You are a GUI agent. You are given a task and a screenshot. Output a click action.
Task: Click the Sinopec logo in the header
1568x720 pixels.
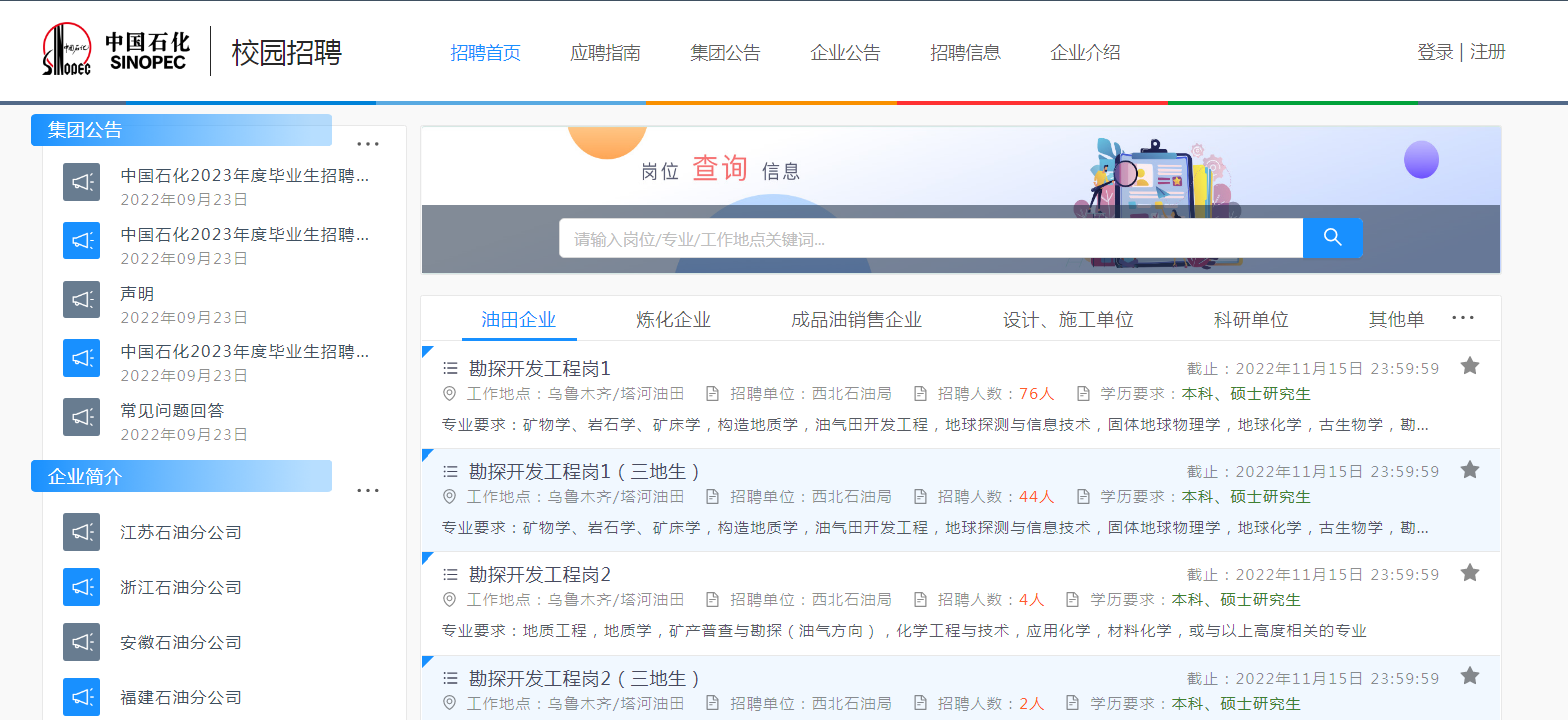[115, 51]
